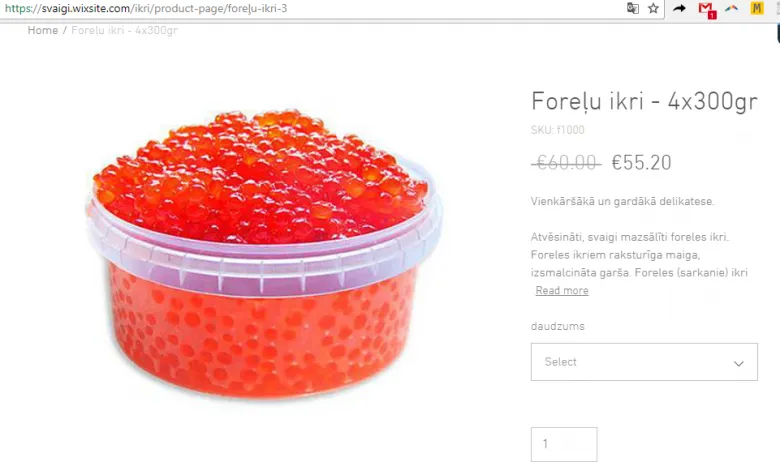Click the yellow M extension icon
Screen dimensions: 780x462
(757, 8)
